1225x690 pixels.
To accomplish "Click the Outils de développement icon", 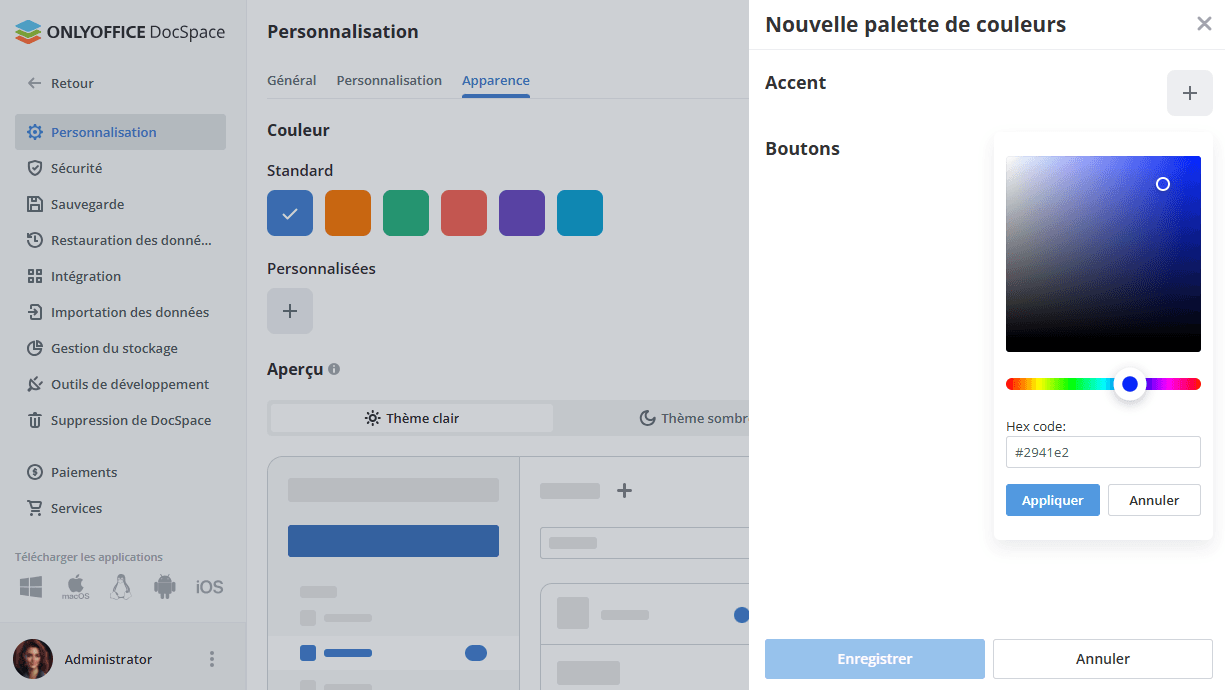I will pos(35,384).
